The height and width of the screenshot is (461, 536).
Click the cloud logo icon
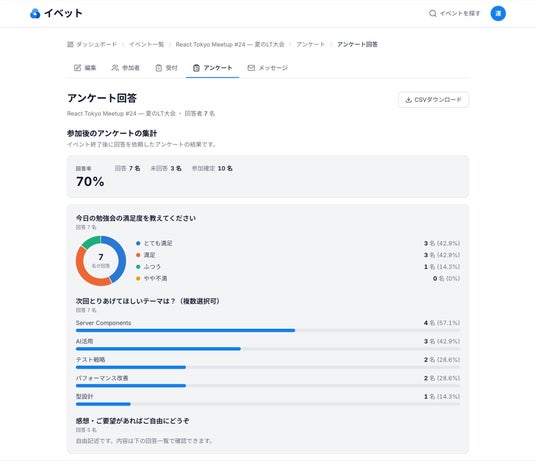[x=35, y=14]
